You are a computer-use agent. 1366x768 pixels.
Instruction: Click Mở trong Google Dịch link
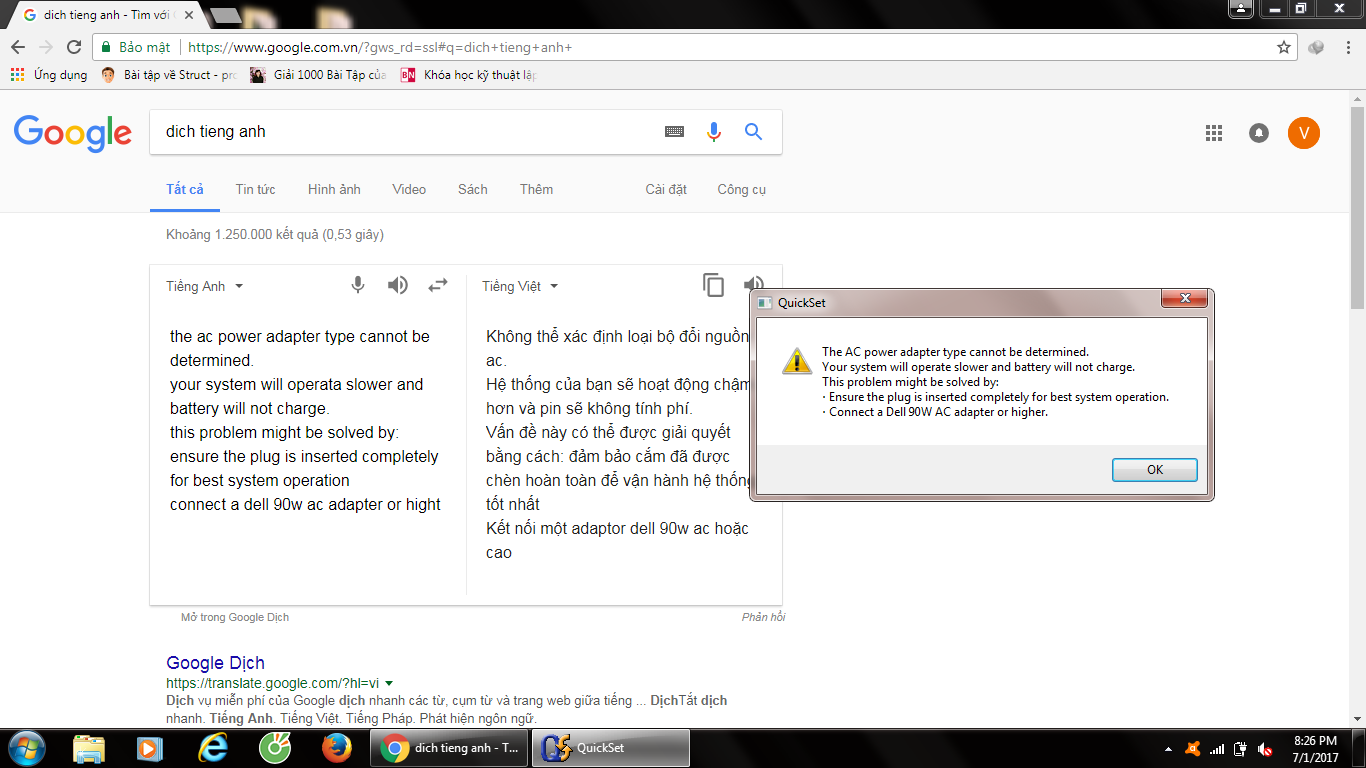click(235, 617)
